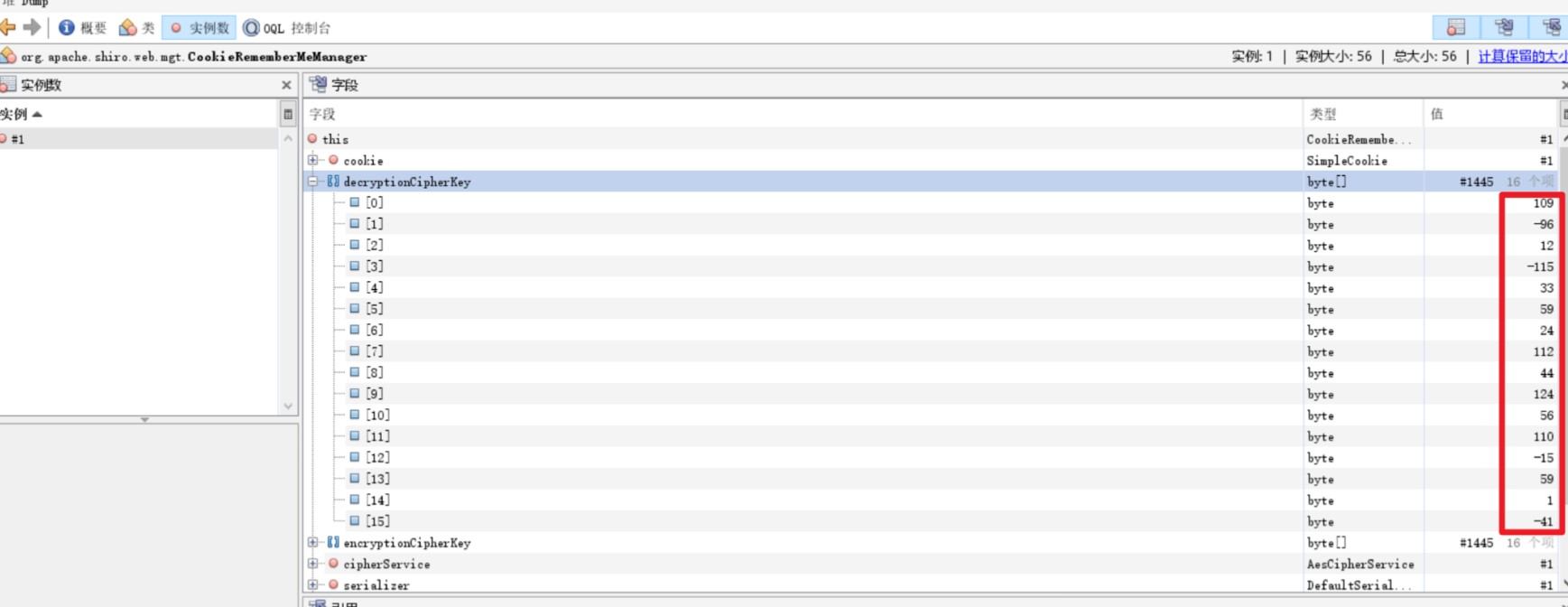1568x607 pixels.
Task: Collapse the decryptionCipherKey array node
Action: coord(313,182)
